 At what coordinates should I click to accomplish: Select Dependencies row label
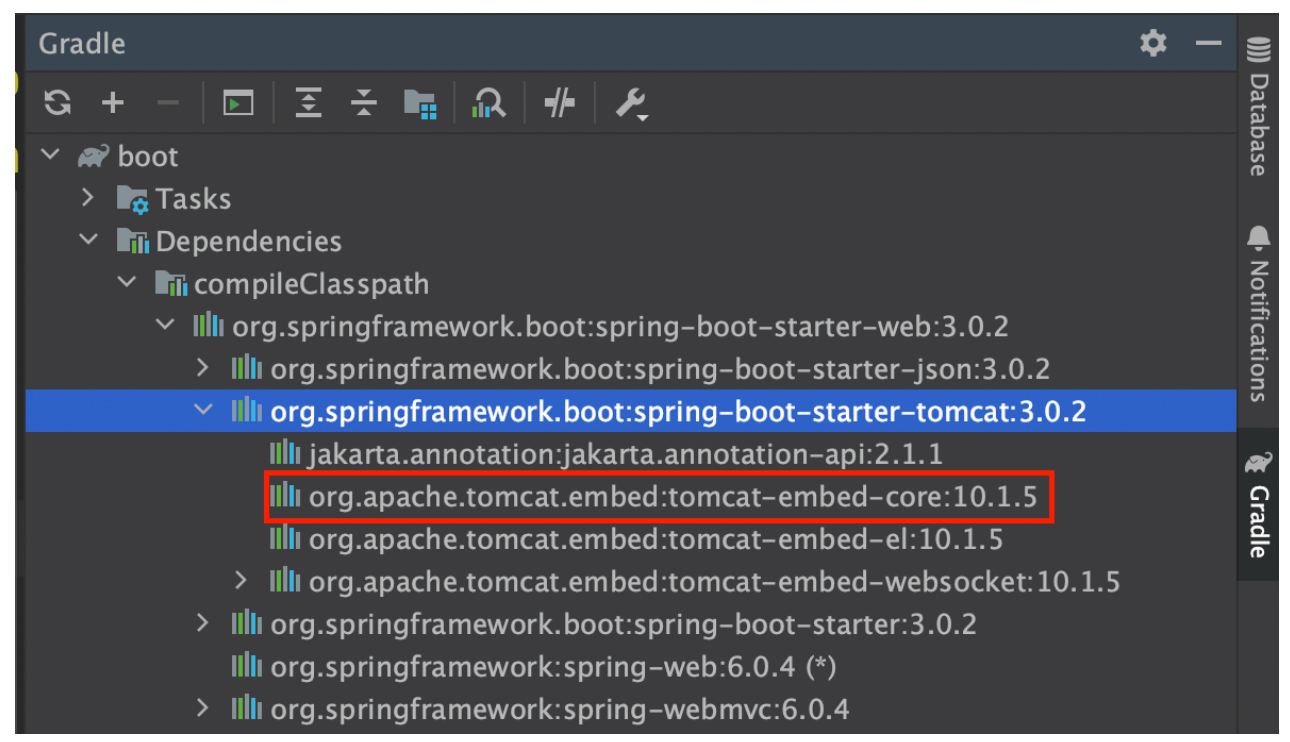tap(249, 242)
